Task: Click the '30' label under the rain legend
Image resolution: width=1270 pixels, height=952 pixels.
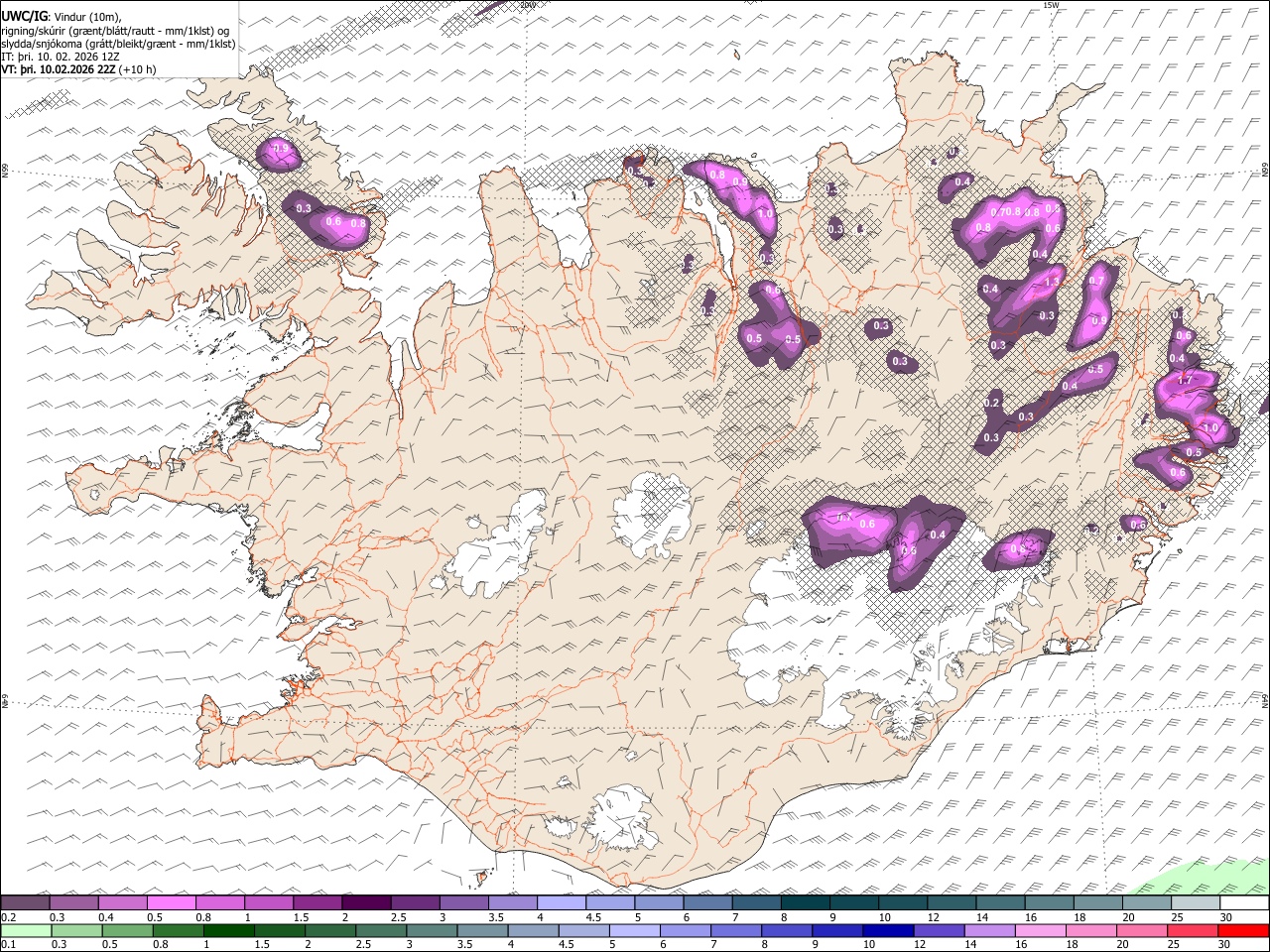Action: point(1224,944)
